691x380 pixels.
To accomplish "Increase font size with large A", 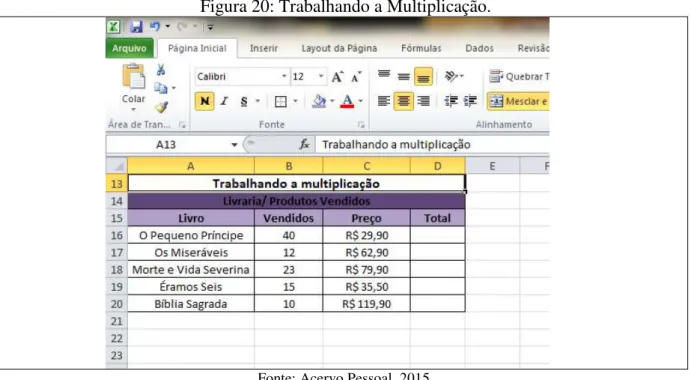I will 338,77.
